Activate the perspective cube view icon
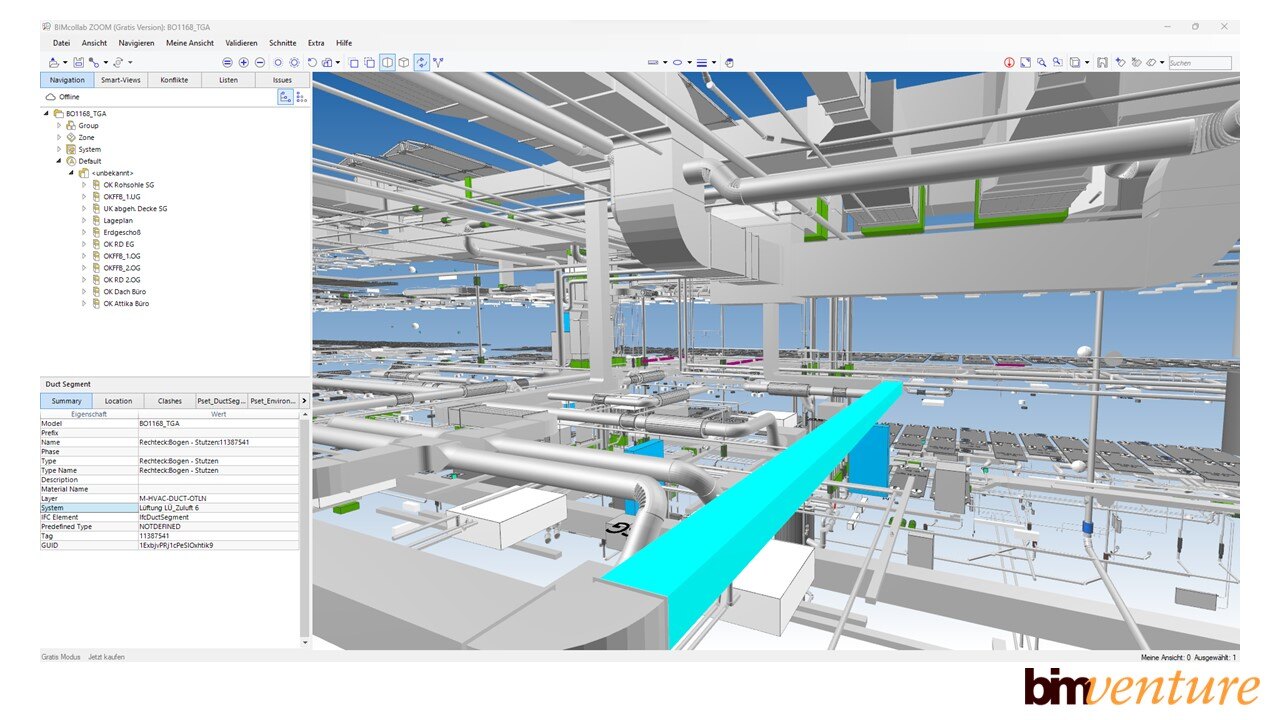 [405, 62]
